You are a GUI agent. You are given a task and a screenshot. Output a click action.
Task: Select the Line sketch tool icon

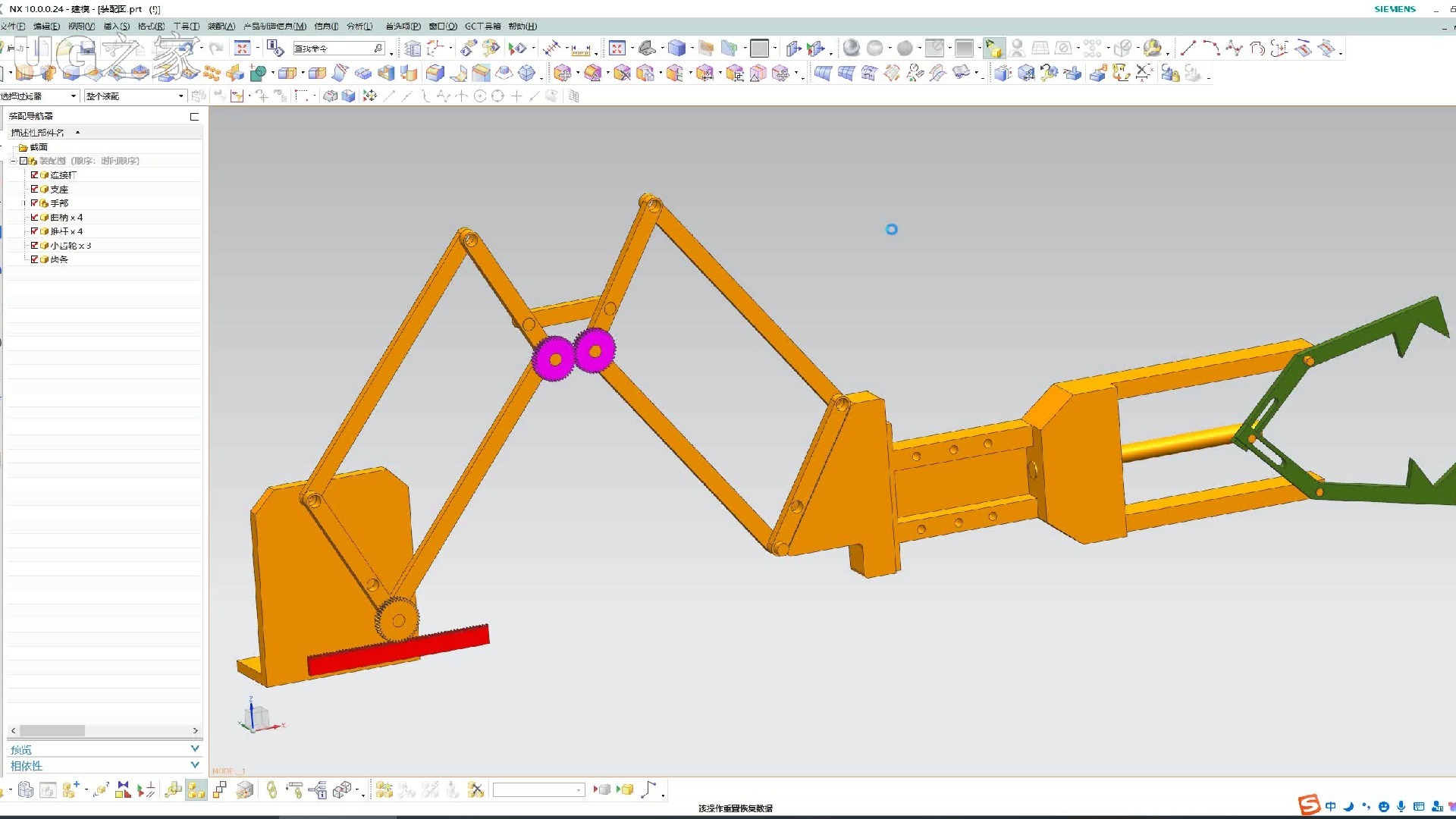[x=1188, y=49]
